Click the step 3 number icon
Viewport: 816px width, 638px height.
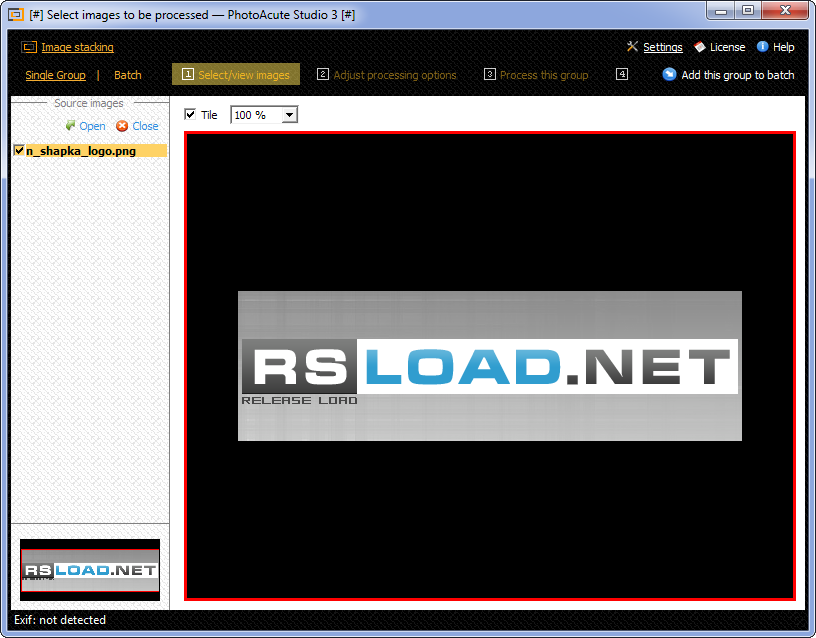490,74
